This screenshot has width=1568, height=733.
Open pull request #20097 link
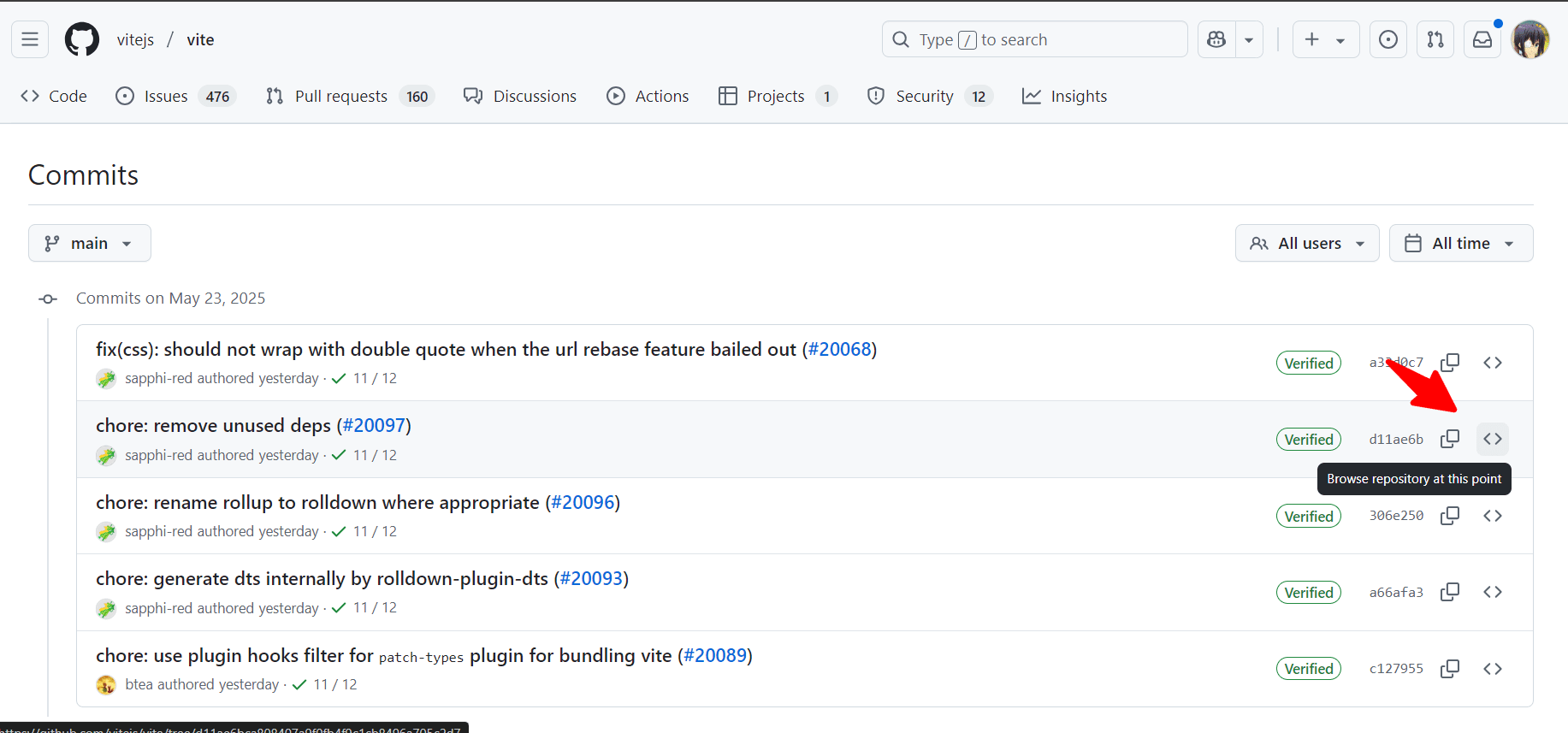(x=374, y=425)
